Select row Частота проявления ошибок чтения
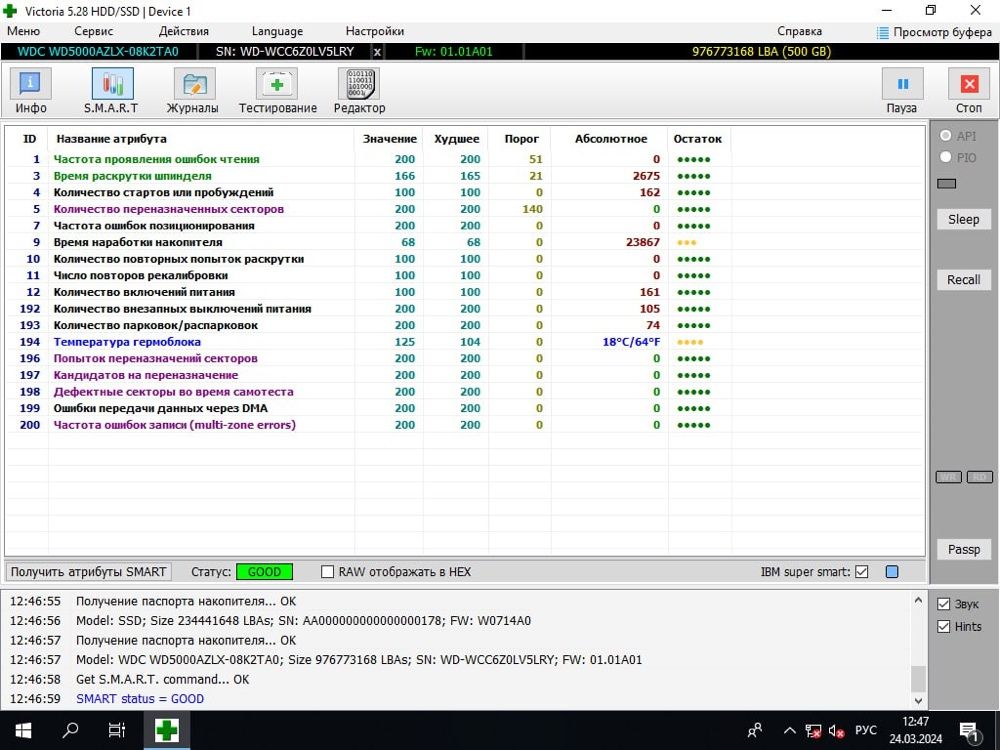Viewport: 1000px width, 750px height. pyautogui.click(x=466, y=159)
